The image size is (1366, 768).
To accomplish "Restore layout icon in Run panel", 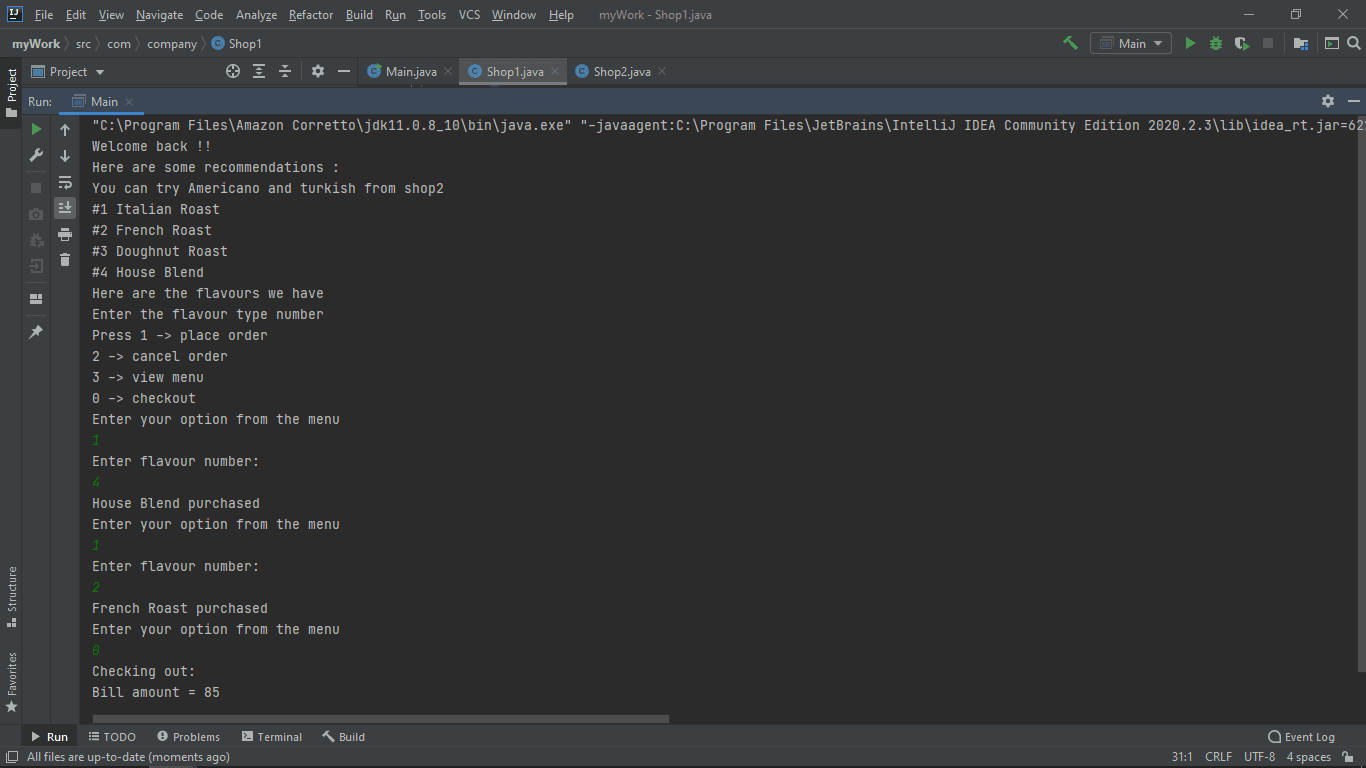I will [x=36, y=298].
